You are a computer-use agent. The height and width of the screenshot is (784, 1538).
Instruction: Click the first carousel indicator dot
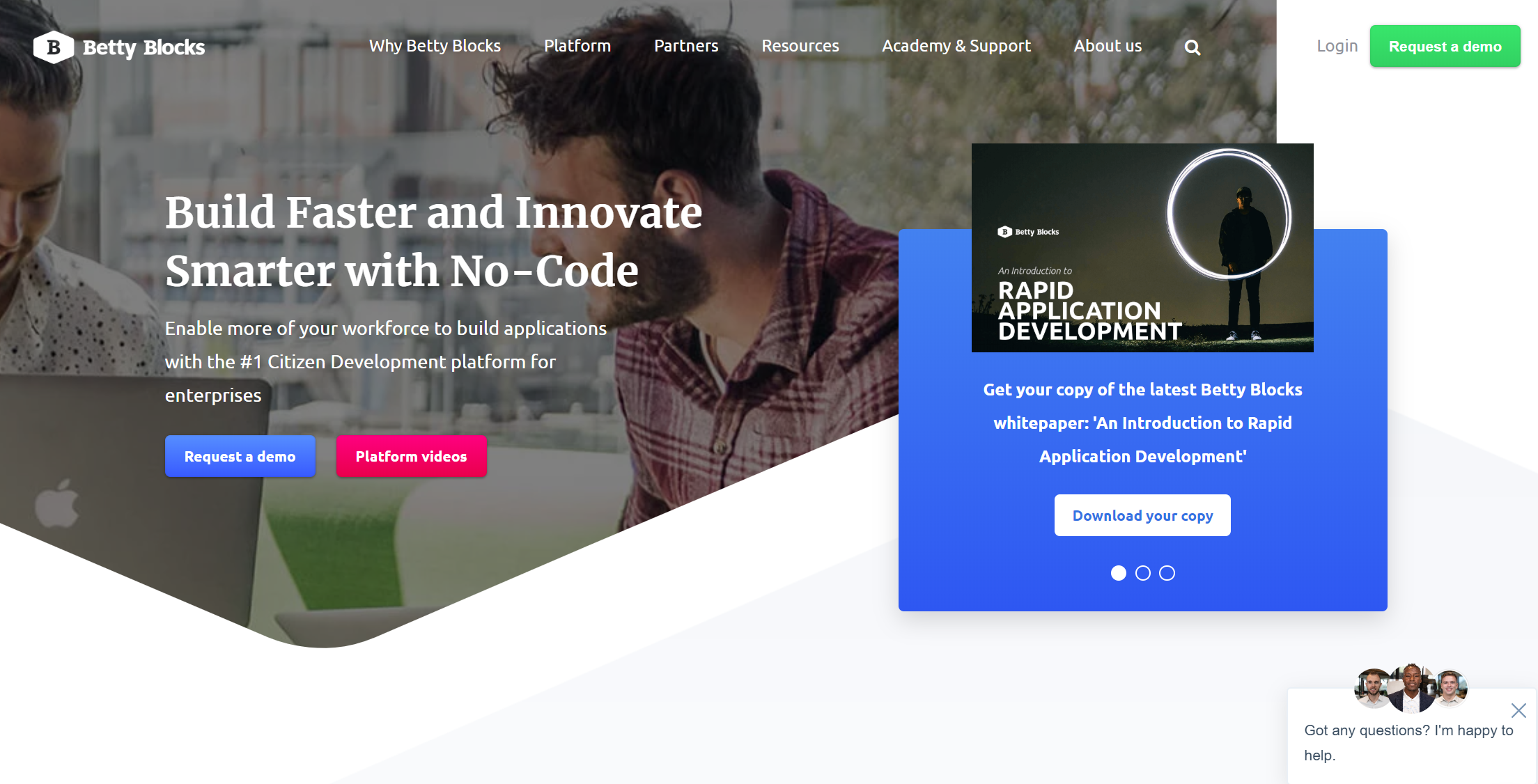[x=1117, y=573]
